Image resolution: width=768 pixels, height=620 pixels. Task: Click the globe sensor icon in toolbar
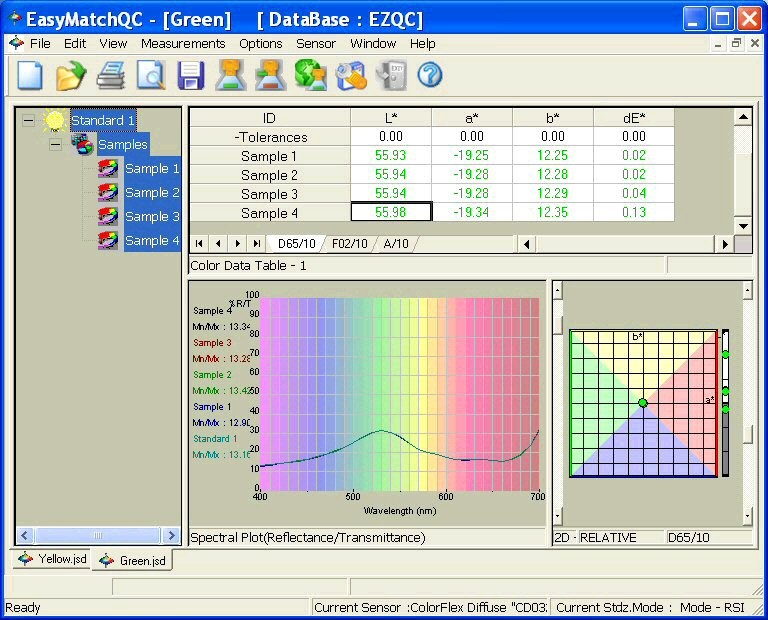point(310,75)
